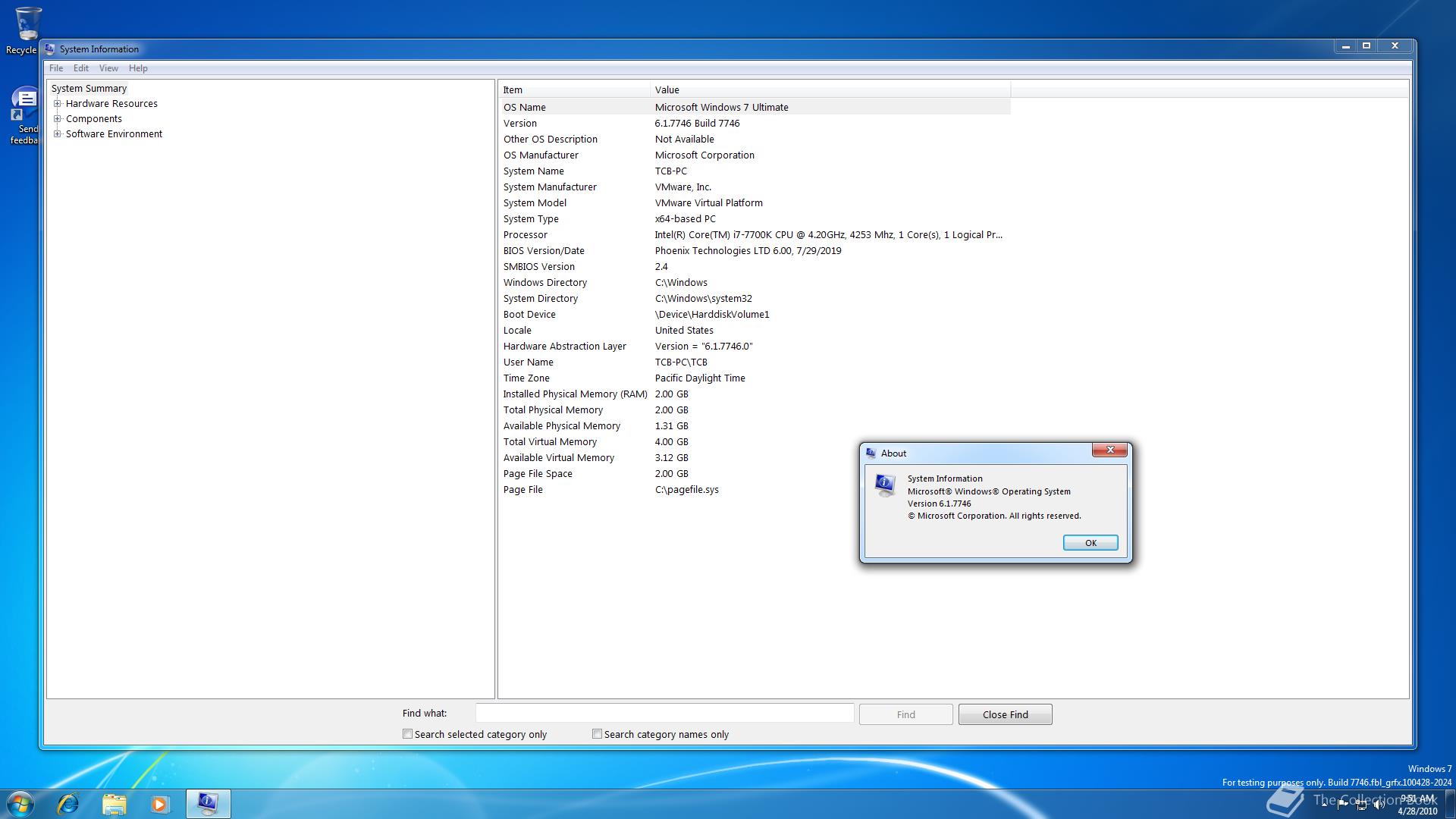The image size is (1456, 819).
Task: Click the System Information icon in About dialog
Action: [x=885, y=485]
